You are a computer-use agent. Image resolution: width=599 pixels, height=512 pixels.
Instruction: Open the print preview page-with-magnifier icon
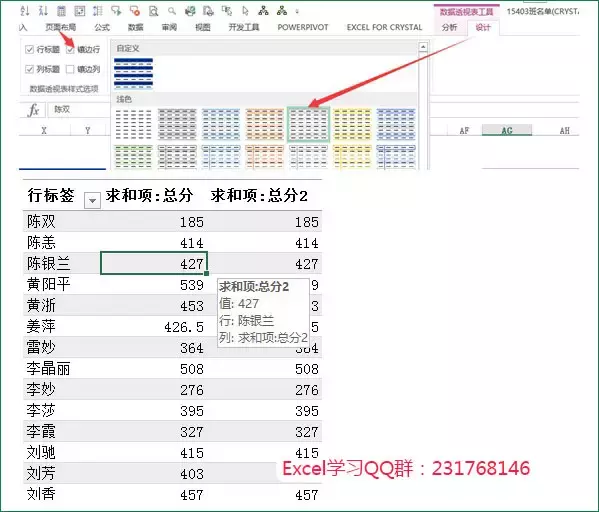pyautogui.click(x=153, y=11)
